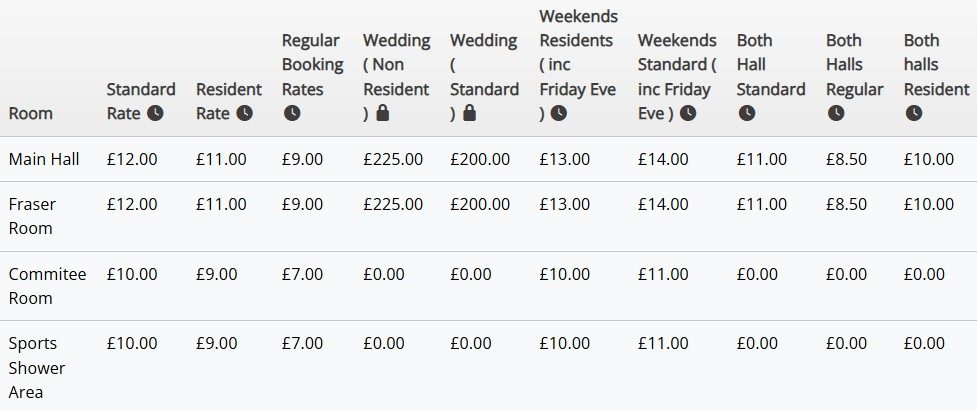Select the Commitee Room row label
This screenshot has width=977, height=410.
(47, 286)
